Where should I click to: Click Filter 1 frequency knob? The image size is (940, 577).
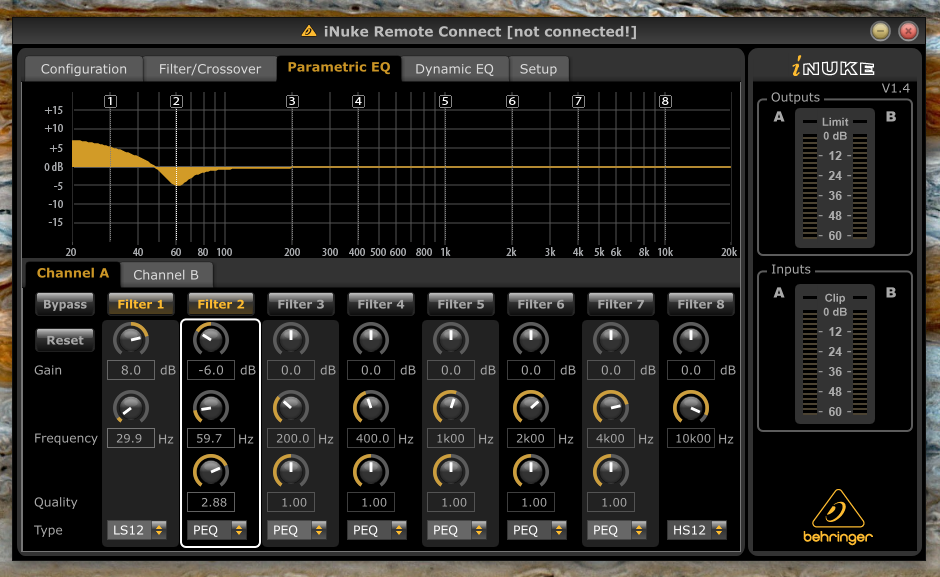point(131,408)
